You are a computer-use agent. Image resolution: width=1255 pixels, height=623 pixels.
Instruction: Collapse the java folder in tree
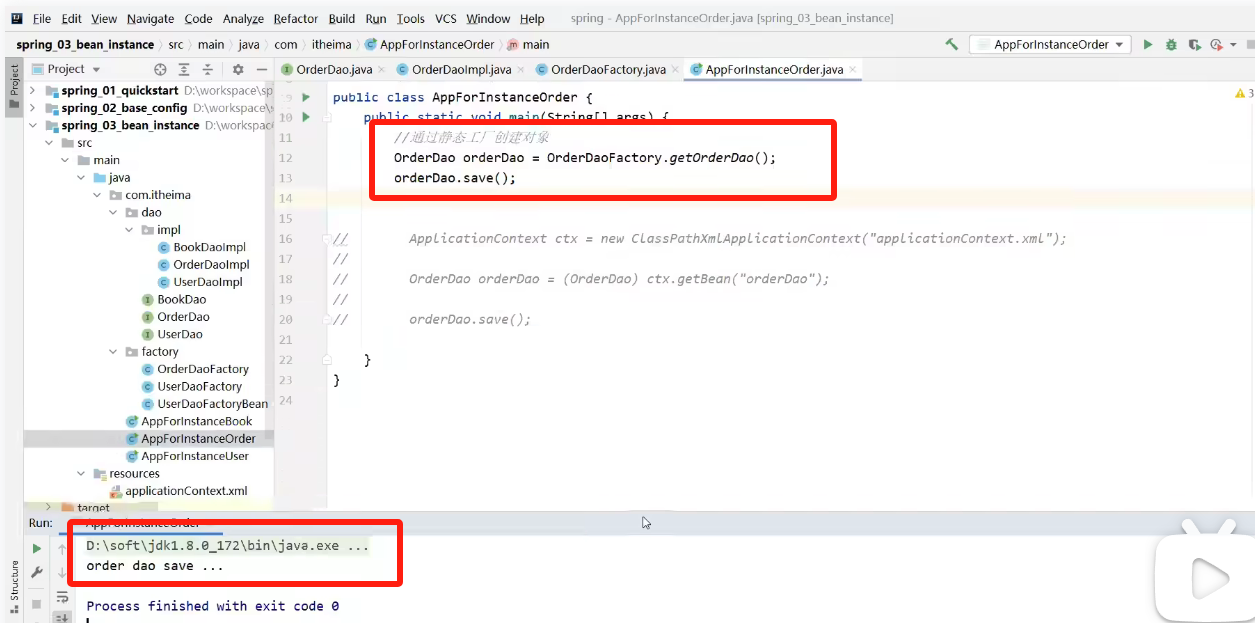(x=81, y=177)
